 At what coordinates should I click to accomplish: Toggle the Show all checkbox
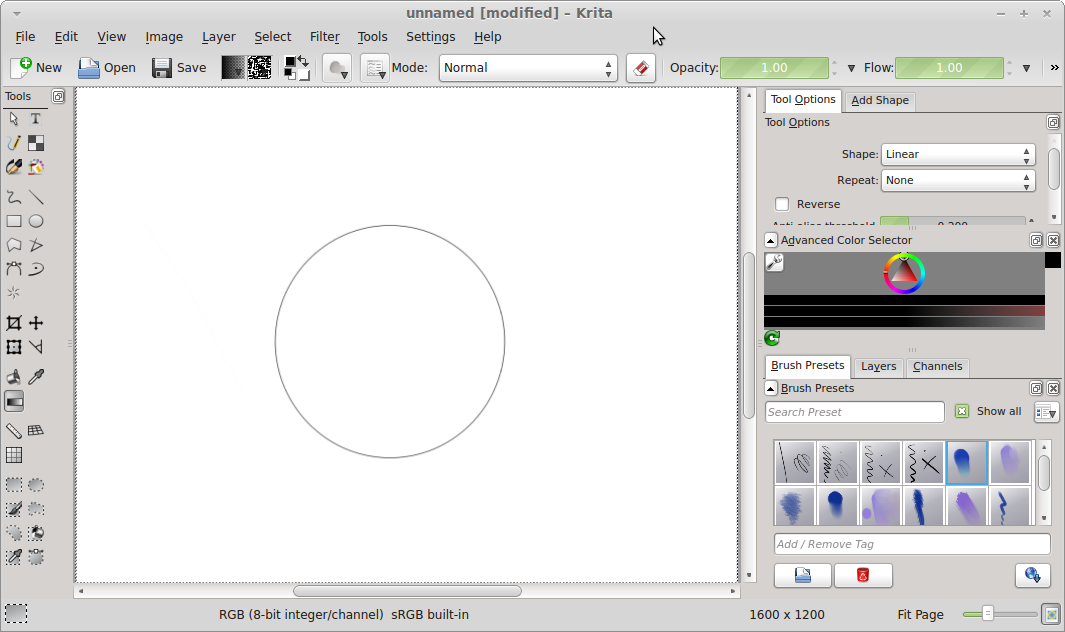(962, 411)
